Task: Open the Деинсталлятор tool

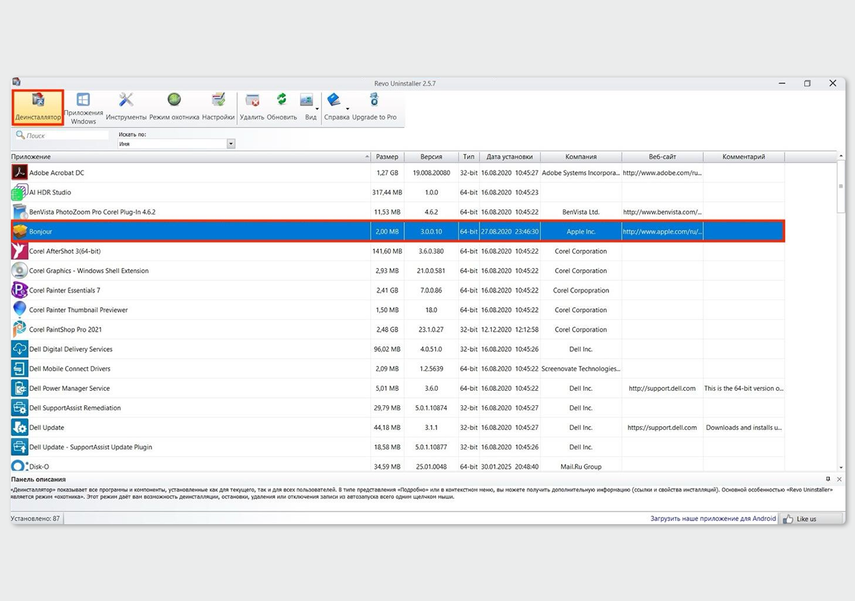Action: tap(38, 107)
